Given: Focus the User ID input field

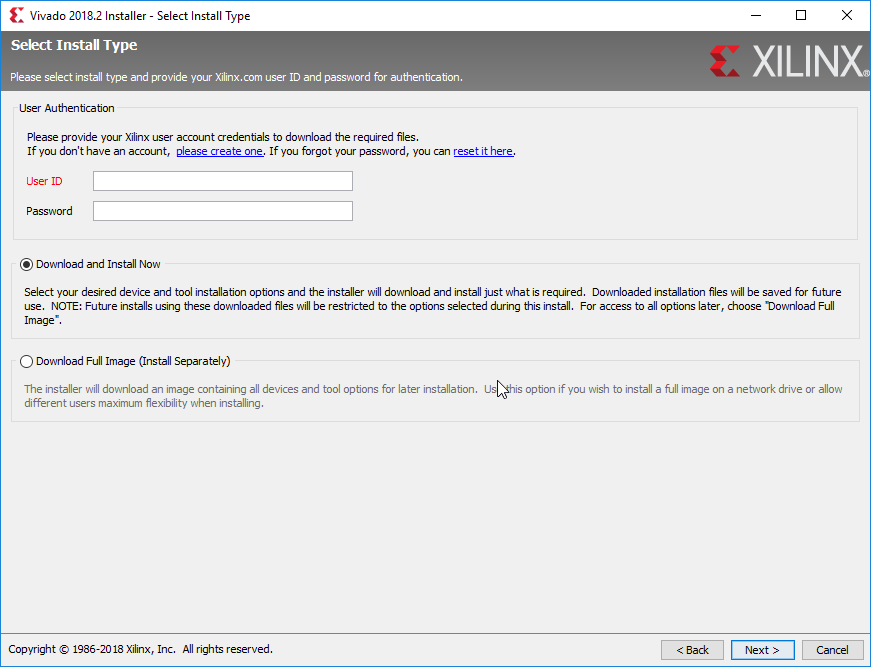Looking at the screenshot, I should 223,181.
